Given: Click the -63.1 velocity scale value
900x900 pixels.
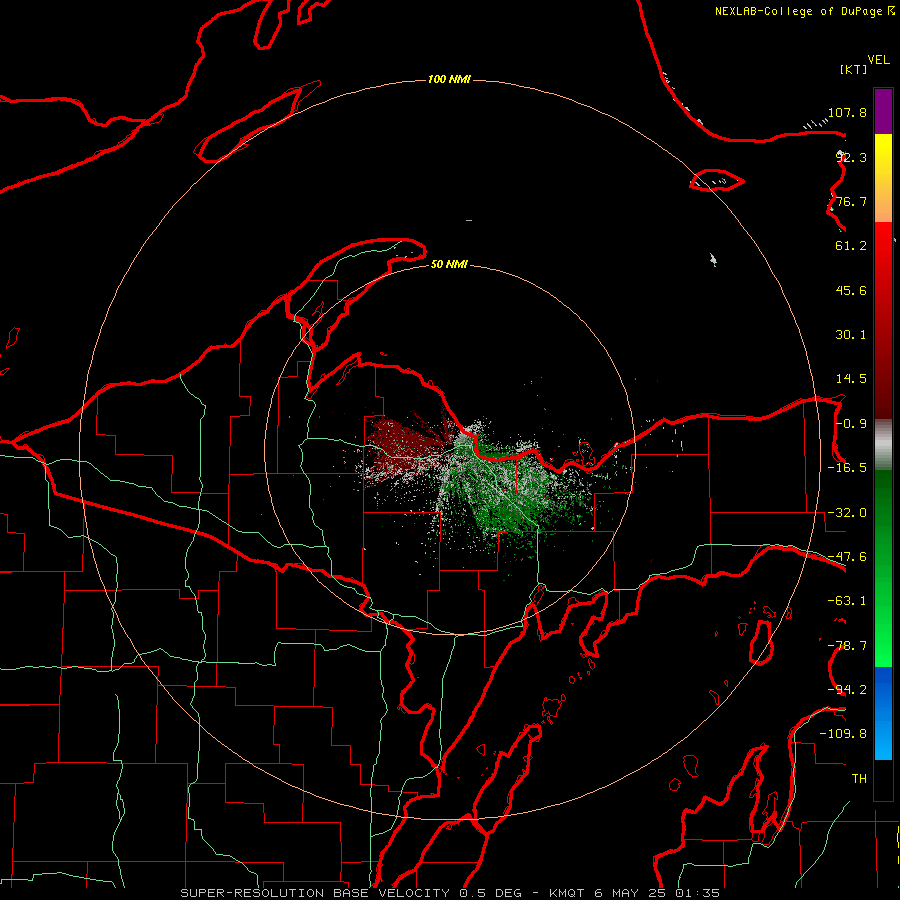Looking at the screenshot, I should [847, 601].
